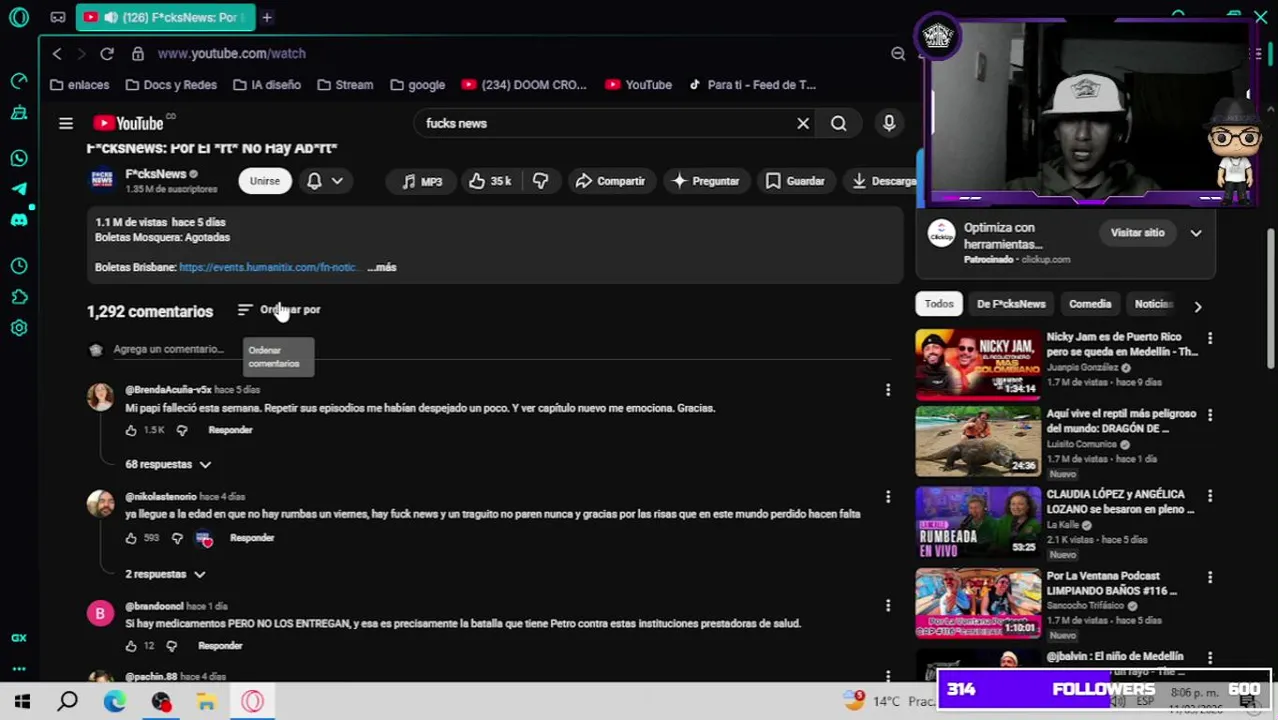Open options for @BrendaAcuña comment
Image resolution: width=1278 pixels, height=720 pixels.
888,390
